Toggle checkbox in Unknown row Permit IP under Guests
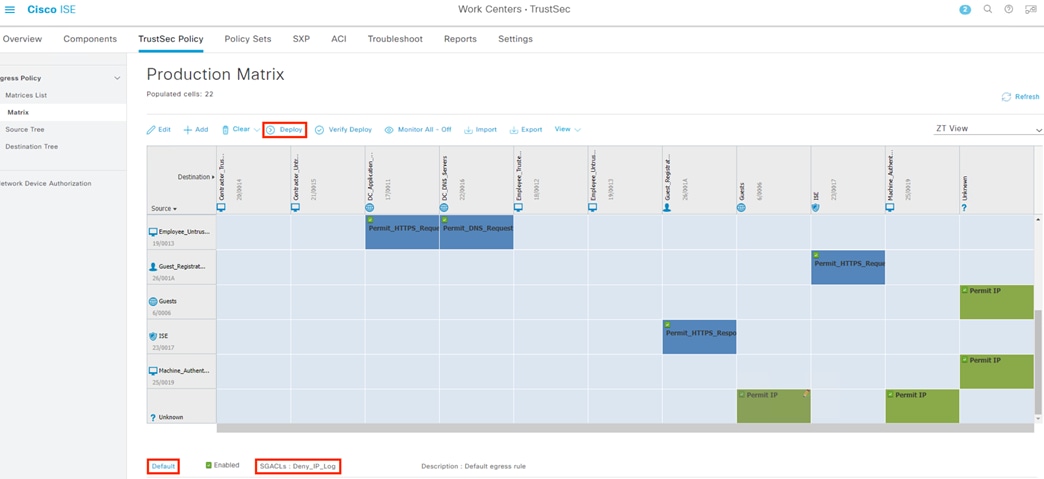1044x479 pixels. pyautogui.click(x=742, y=394)
